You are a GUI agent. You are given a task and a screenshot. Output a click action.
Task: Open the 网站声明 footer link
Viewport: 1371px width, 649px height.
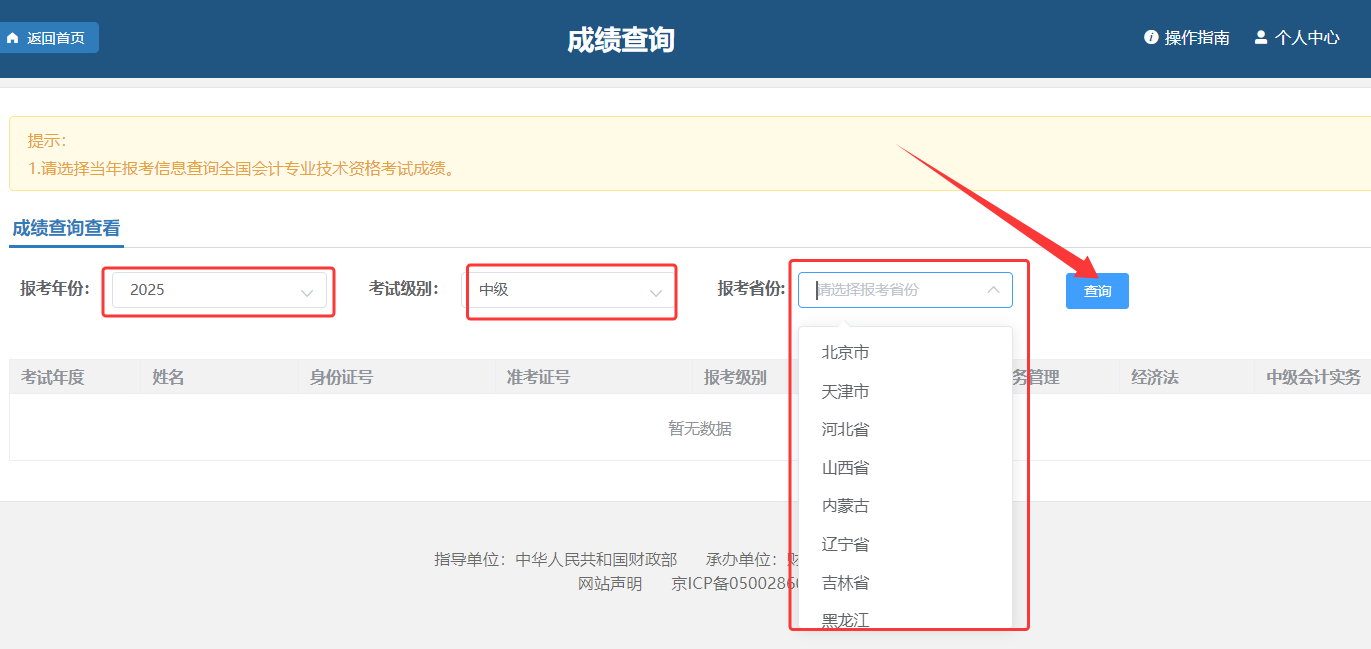pyautogui.click(x=610, y=584)
